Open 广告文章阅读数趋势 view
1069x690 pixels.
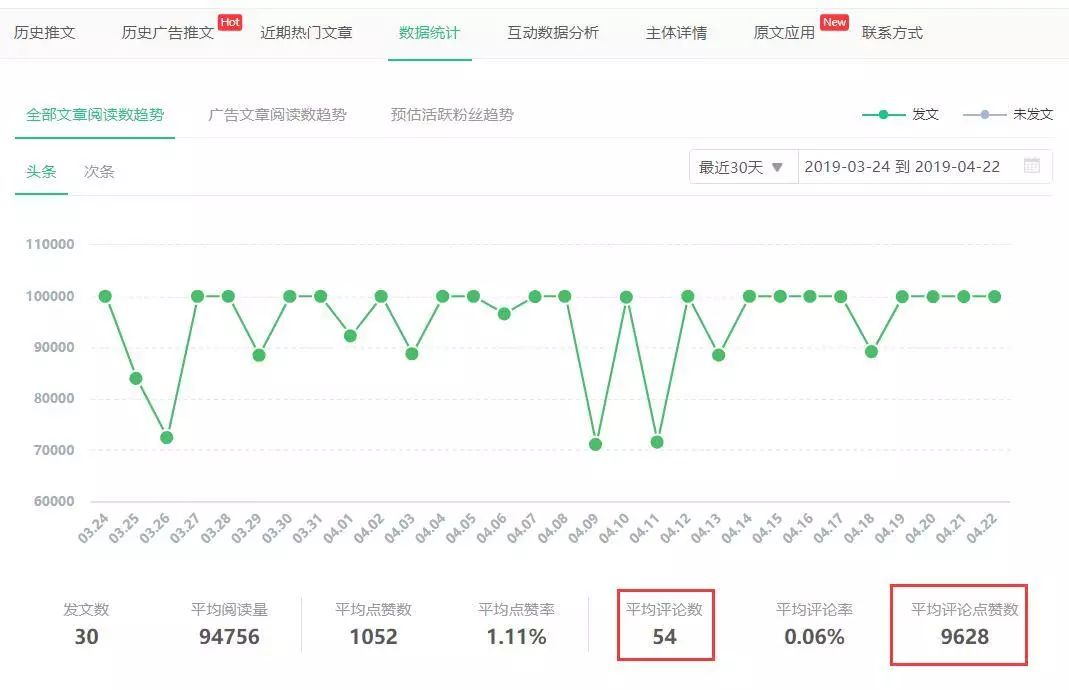[276, 115]
